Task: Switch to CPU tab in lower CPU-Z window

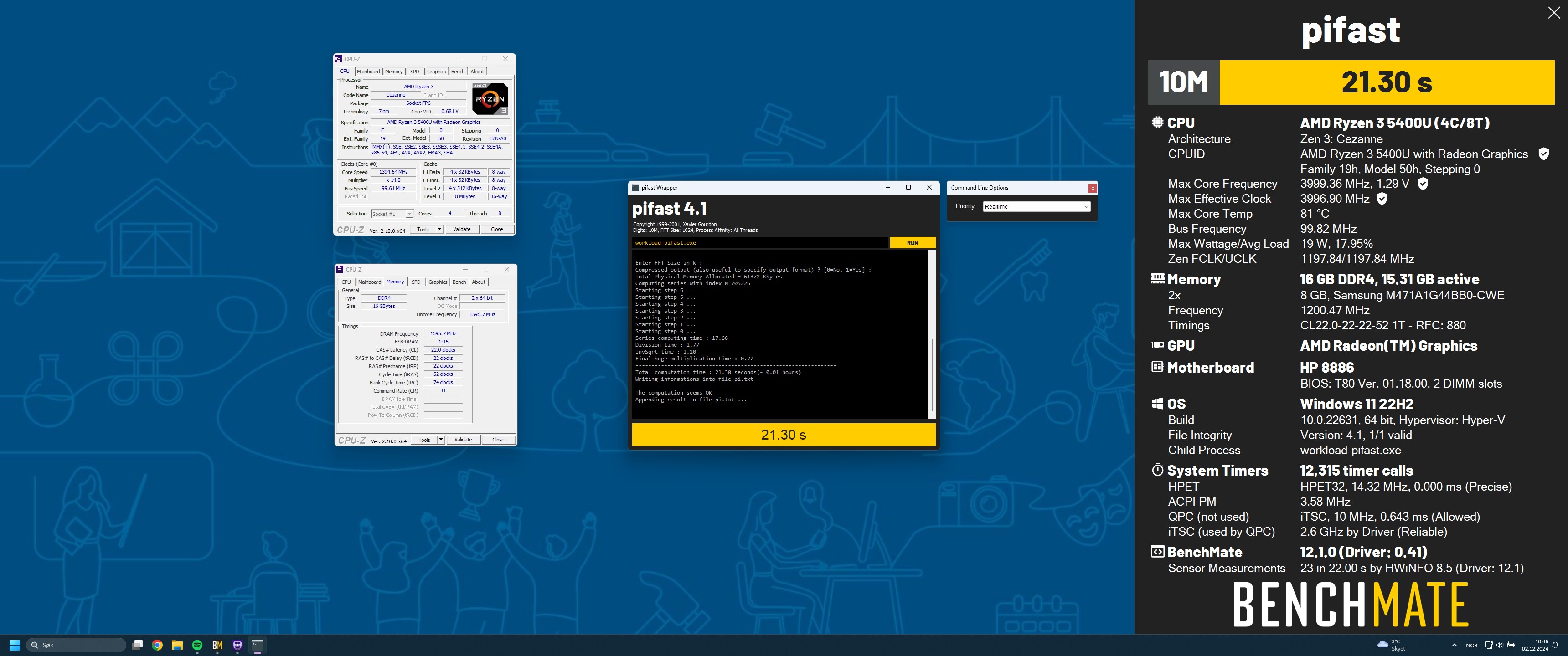Action: (346, 282)
